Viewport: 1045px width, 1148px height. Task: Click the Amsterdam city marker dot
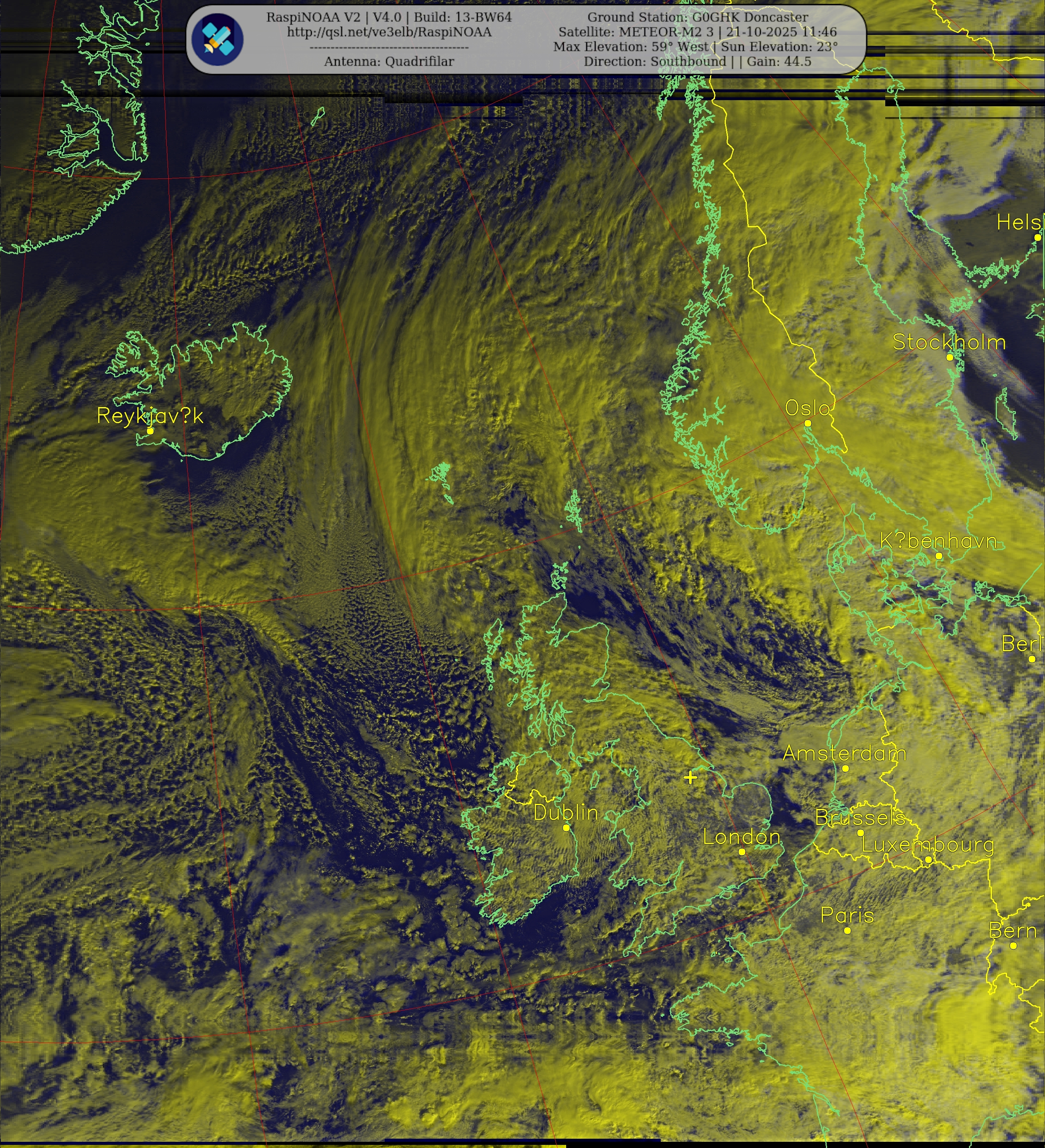coord(845,769)
